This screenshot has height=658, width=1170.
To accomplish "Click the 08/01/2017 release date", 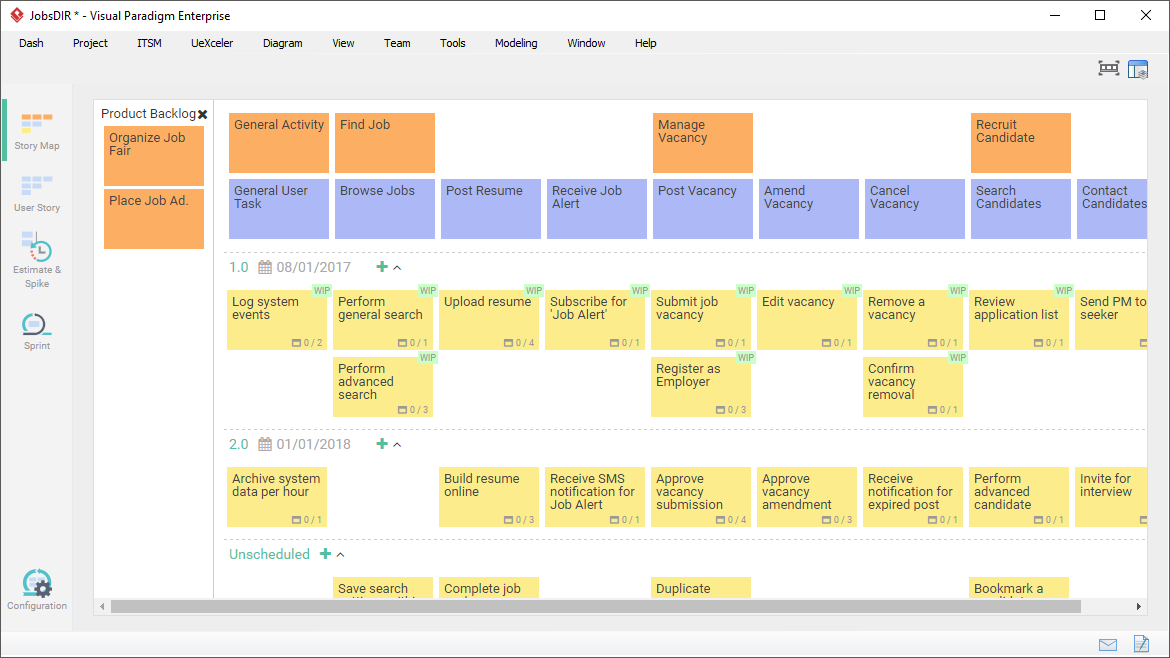I will (x=313, y=267).
